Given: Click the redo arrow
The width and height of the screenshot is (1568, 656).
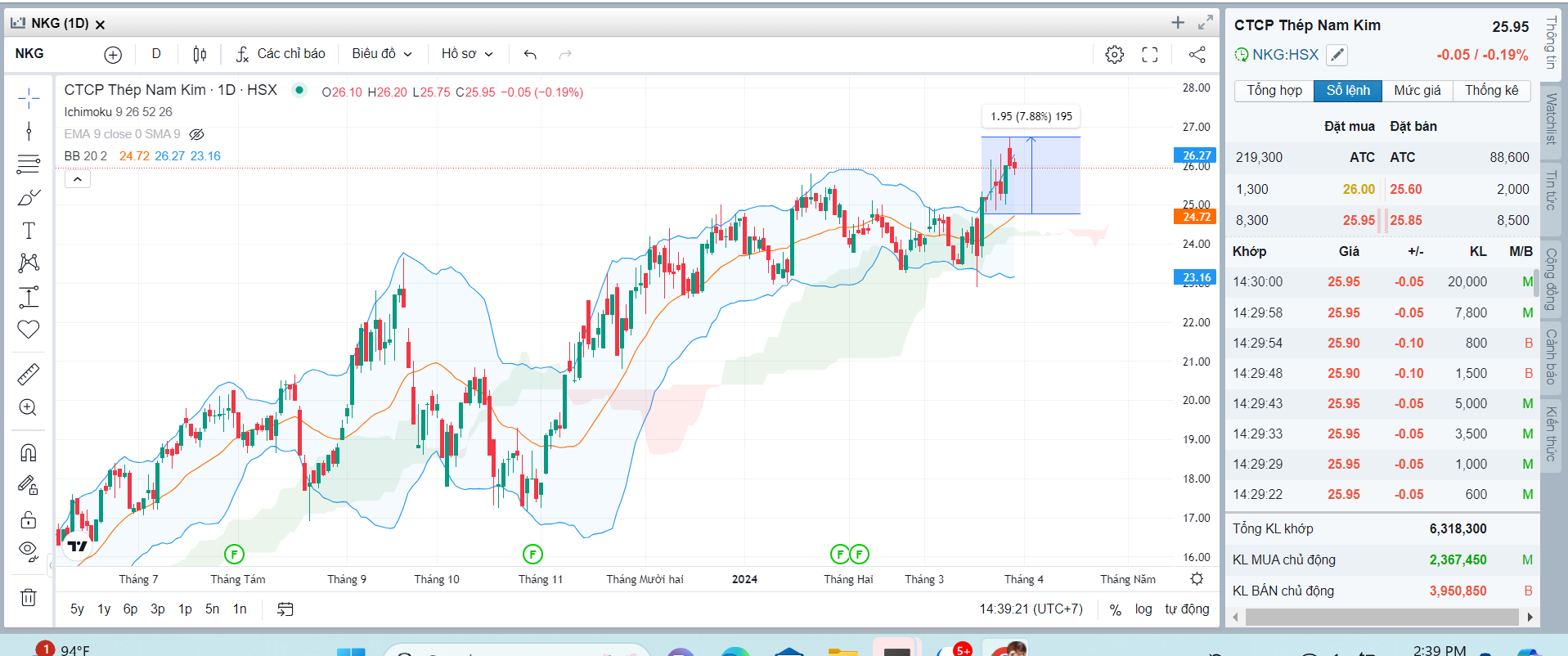Looking at the screenshot, I should 565,55.
